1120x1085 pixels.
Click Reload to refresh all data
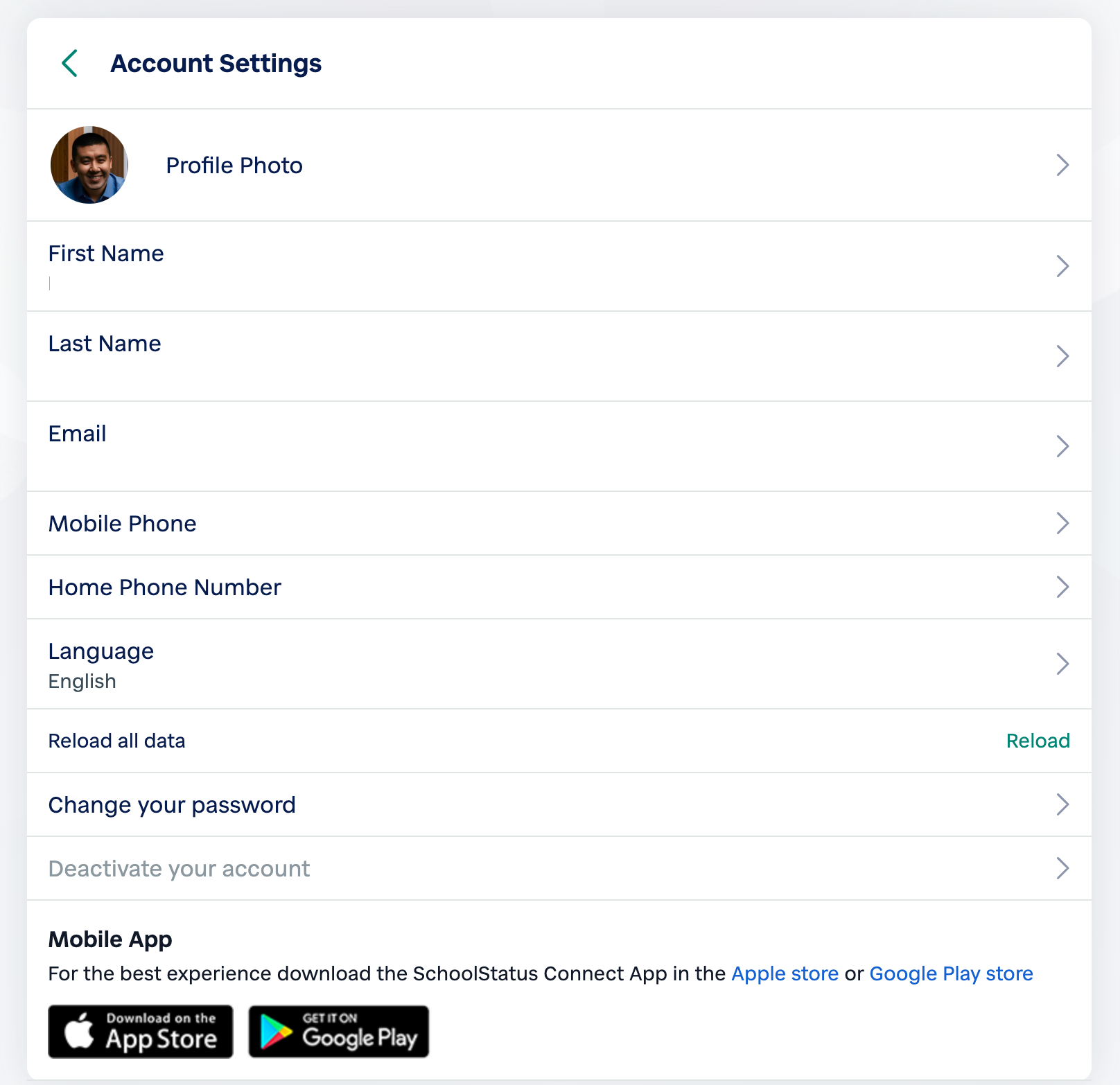click(1038, 741)
